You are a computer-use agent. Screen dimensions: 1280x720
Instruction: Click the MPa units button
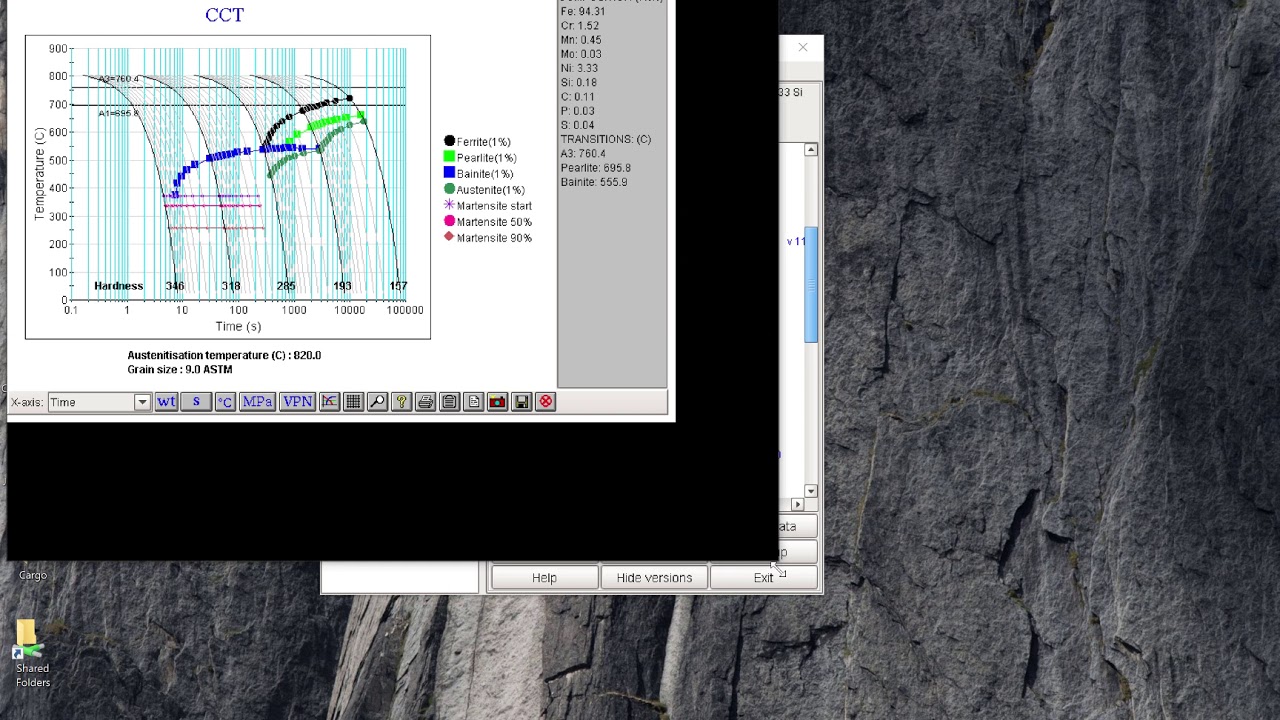[257, 402]
